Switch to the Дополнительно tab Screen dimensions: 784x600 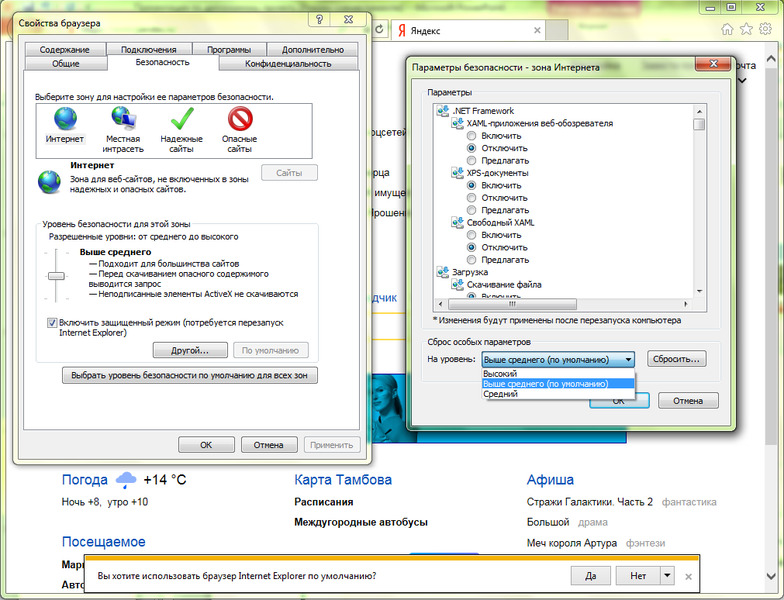point(312,50)
